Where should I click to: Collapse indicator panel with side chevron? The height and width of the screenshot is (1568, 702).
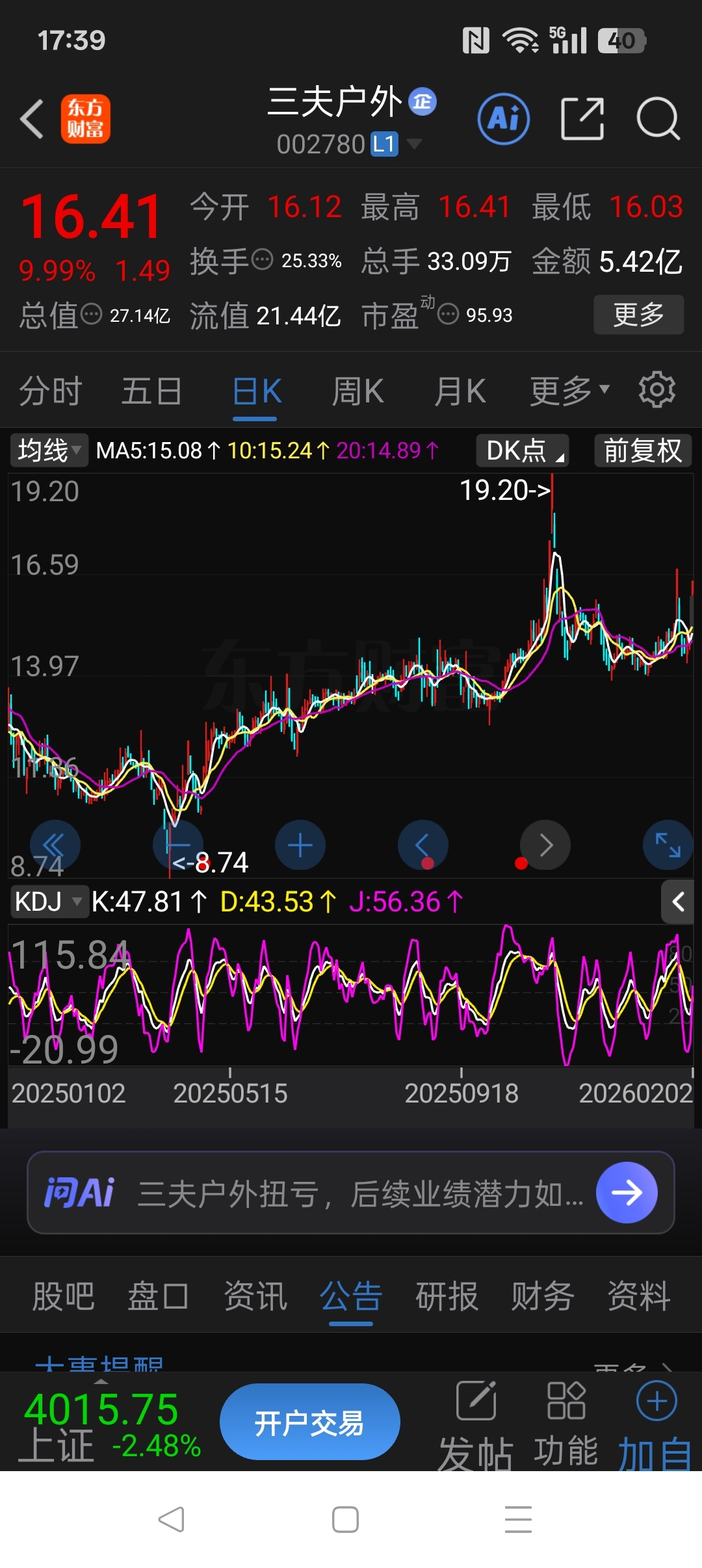click(x=677, y=902)
